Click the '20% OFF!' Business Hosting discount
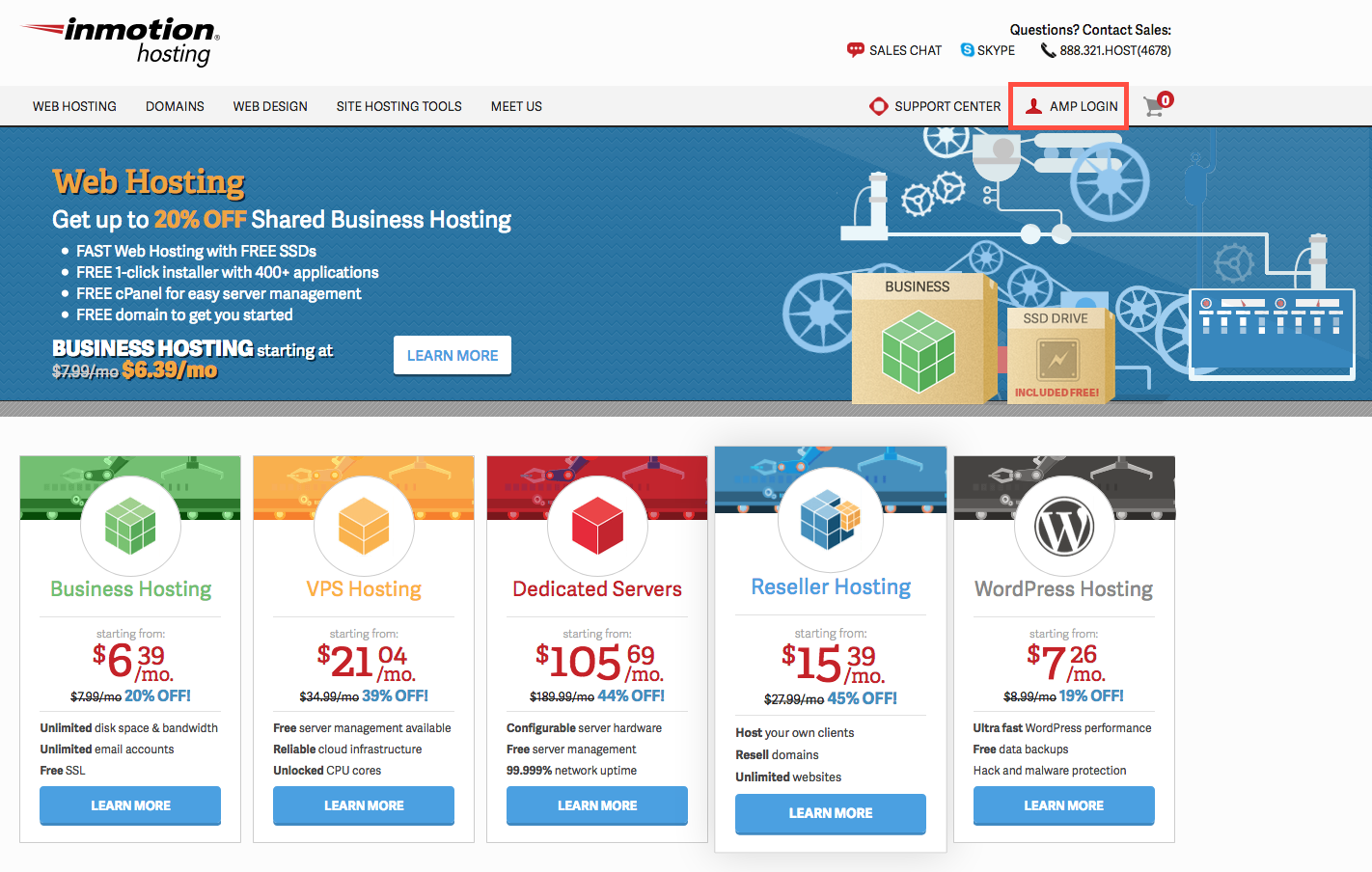Image resolution: width=1372 pixels, height=872 pixels. [157, 695]
